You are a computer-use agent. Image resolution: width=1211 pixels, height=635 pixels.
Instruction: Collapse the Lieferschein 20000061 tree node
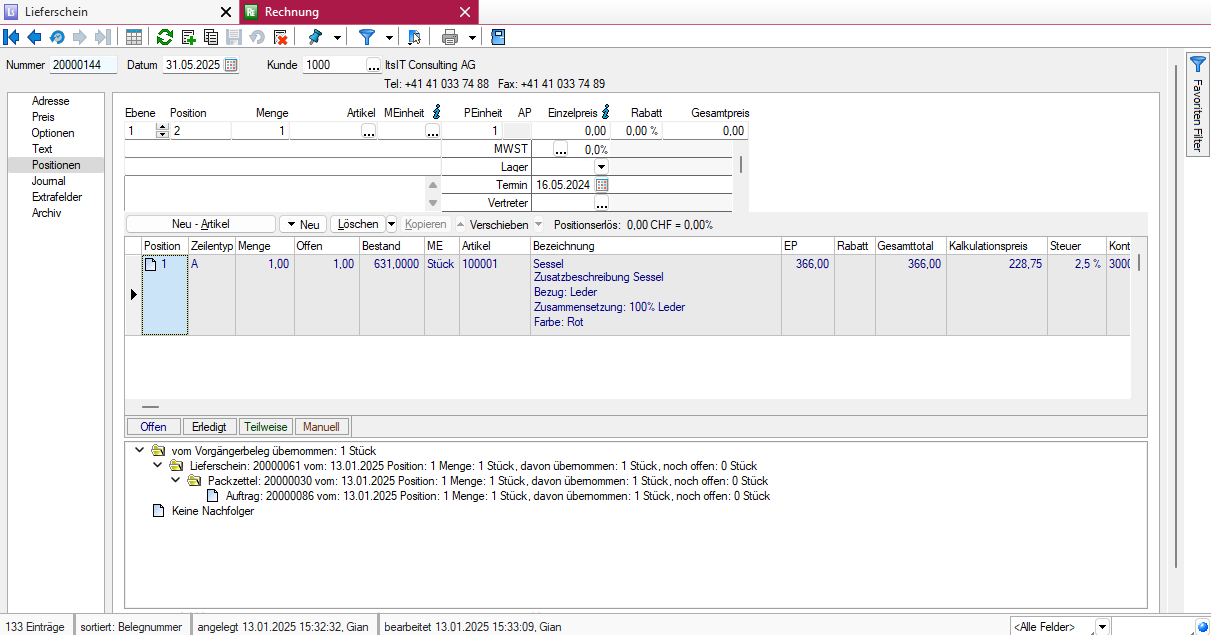click(157, 466)
